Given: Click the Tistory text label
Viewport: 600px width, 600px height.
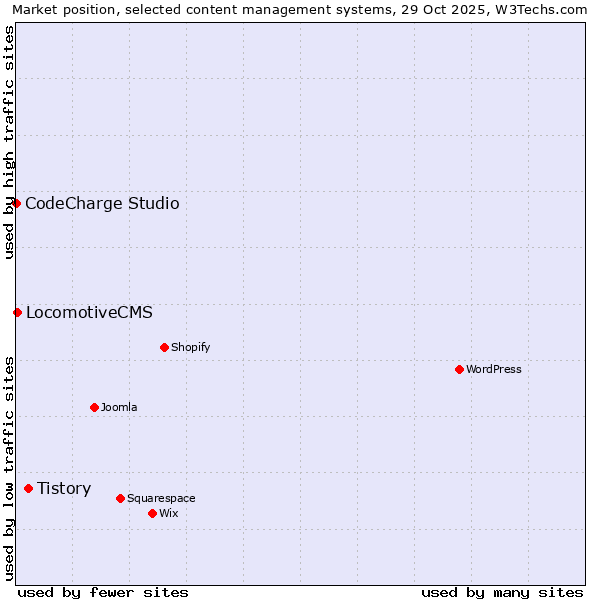Looking at the screenshot, I should pos(64,489).
